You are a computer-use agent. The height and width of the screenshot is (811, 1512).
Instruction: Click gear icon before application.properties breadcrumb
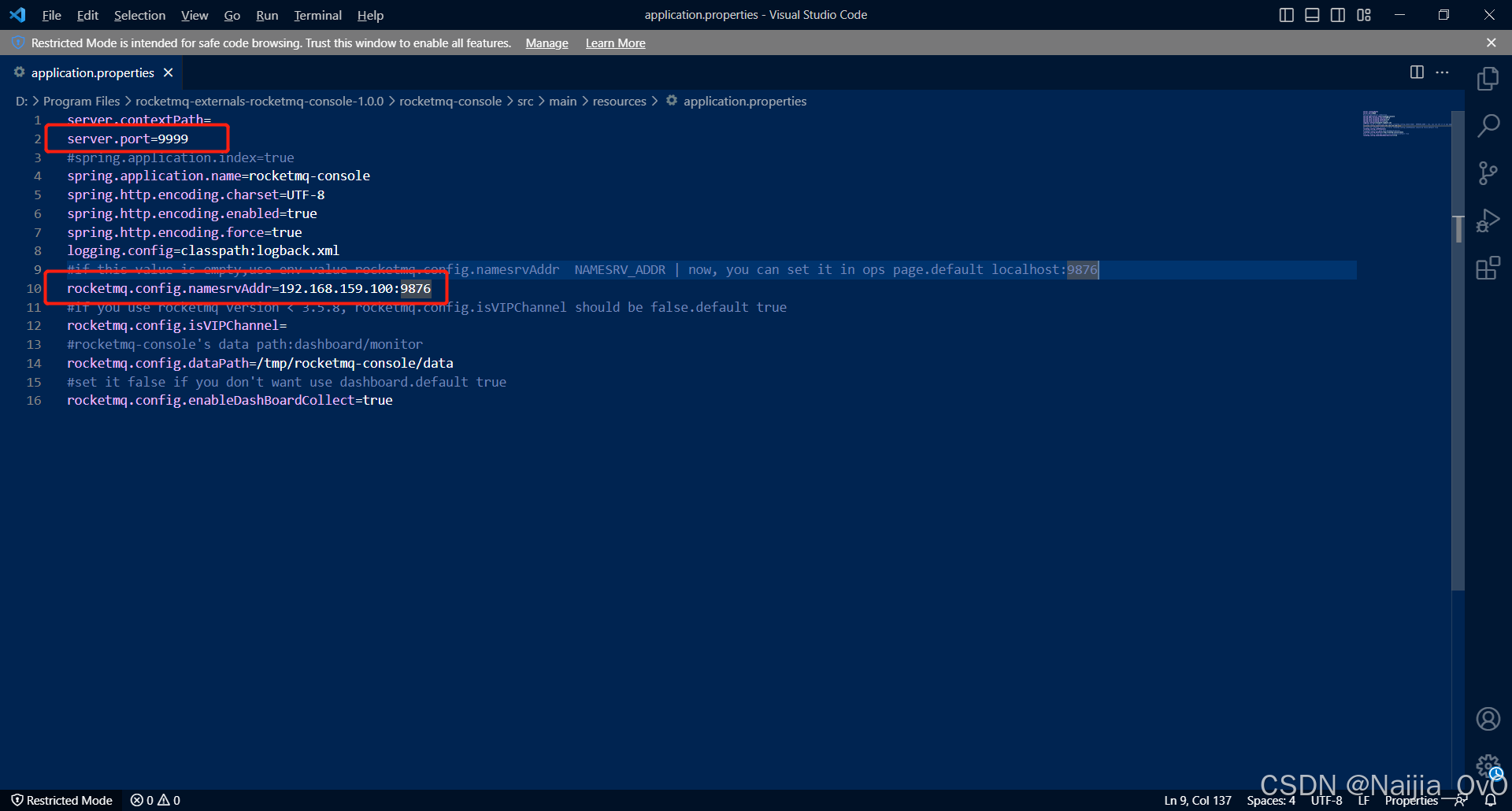pos(672,101)
